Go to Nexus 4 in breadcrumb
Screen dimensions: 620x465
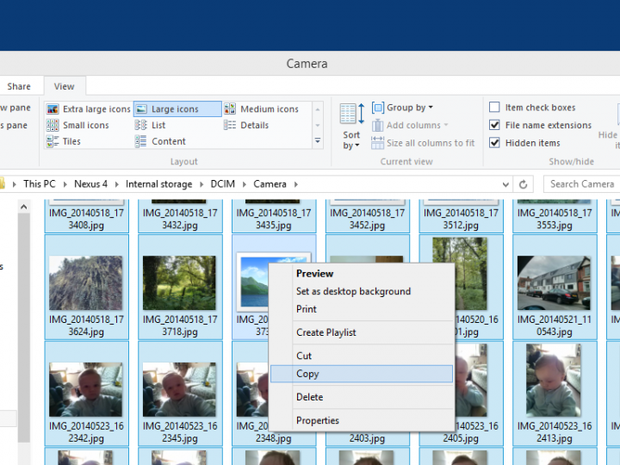click(x=91, y=184)
